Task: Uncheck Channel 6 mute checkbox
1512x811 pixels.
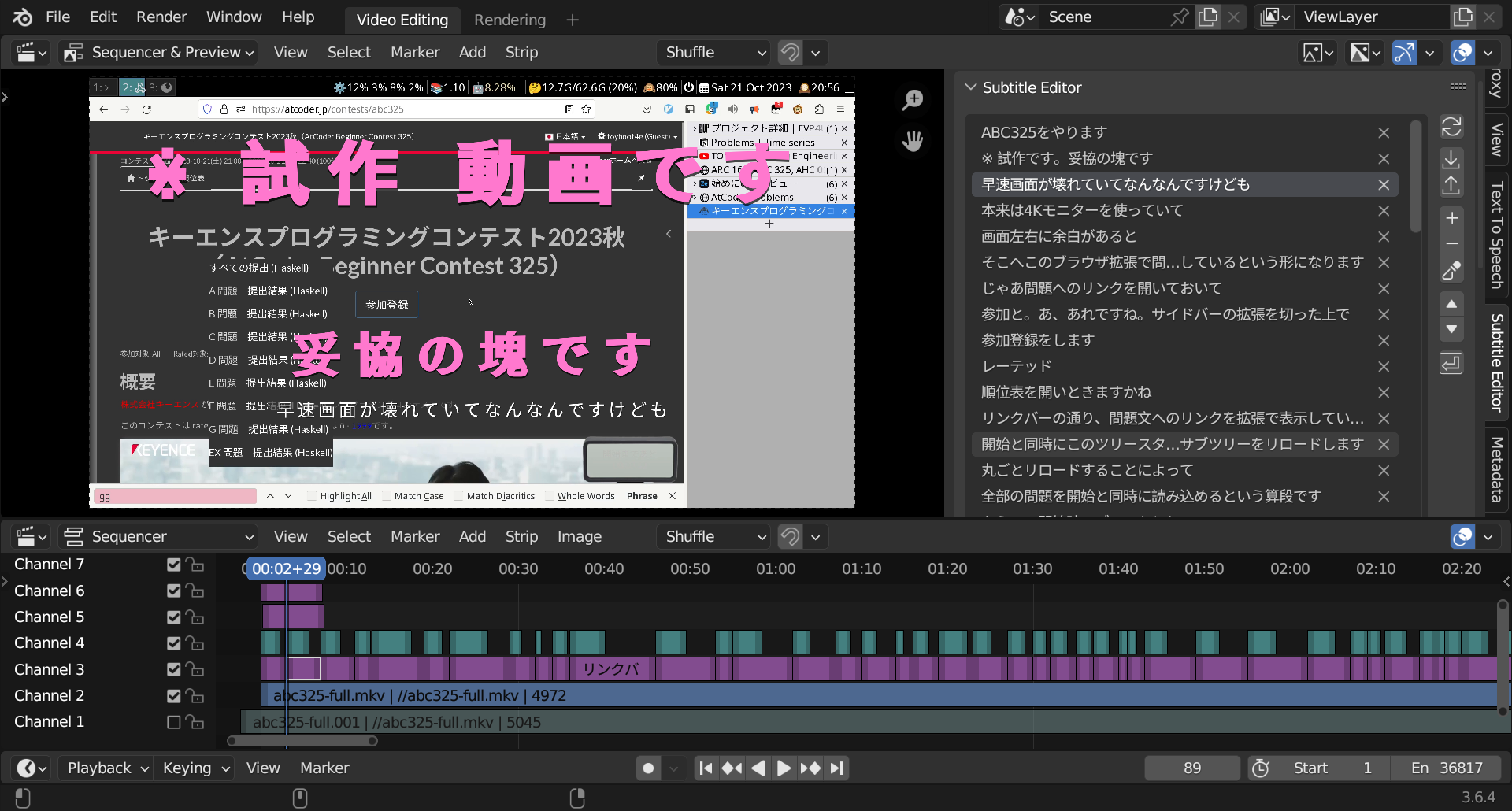Action: (x=174, y=591)
